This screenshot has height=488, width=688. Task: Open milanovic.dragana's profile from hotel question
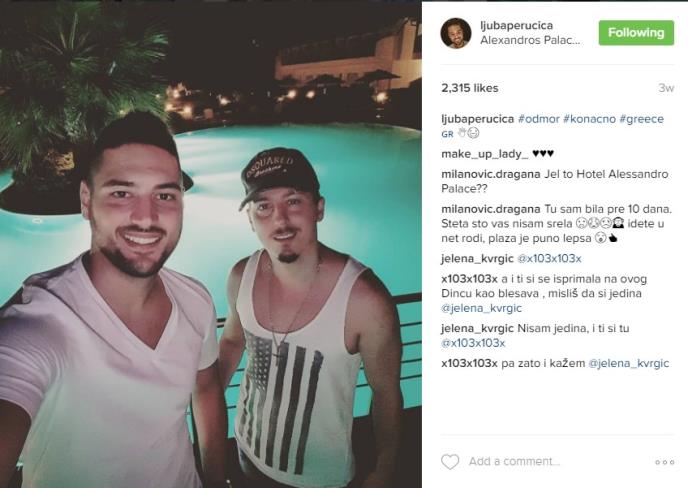click(491, 174)
